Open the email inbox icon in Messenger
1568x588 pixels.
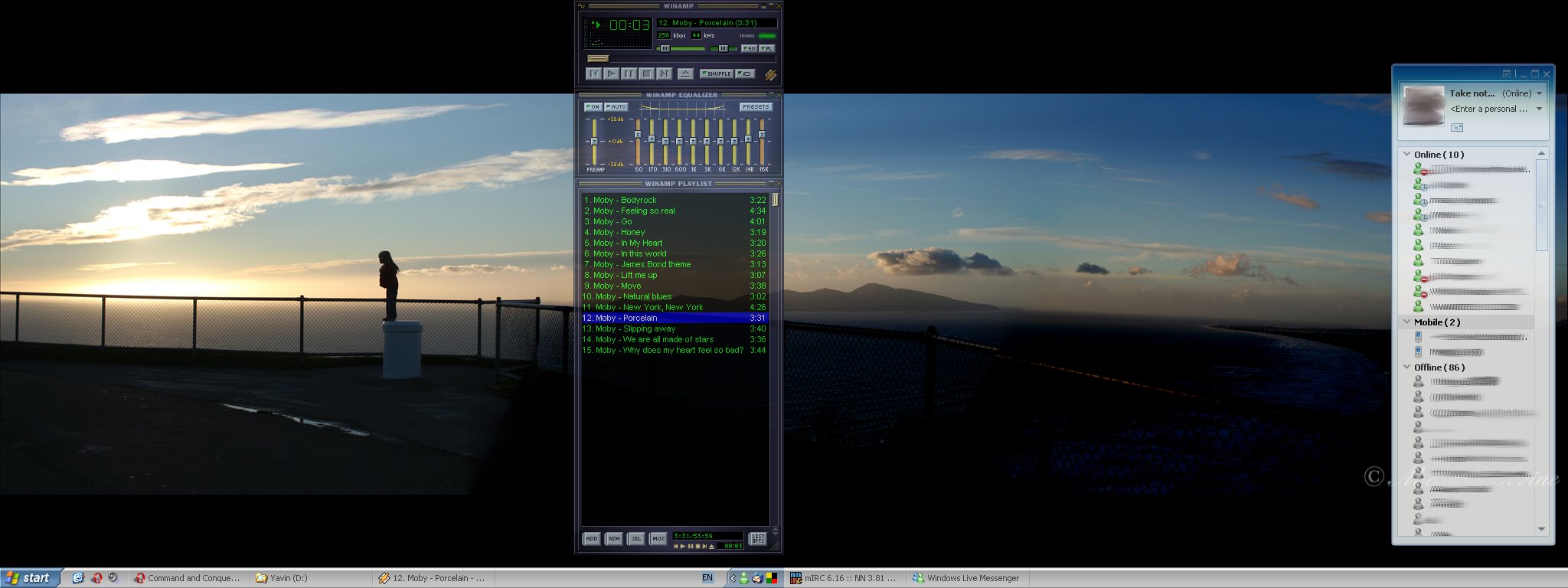(x=1457, y=127)
